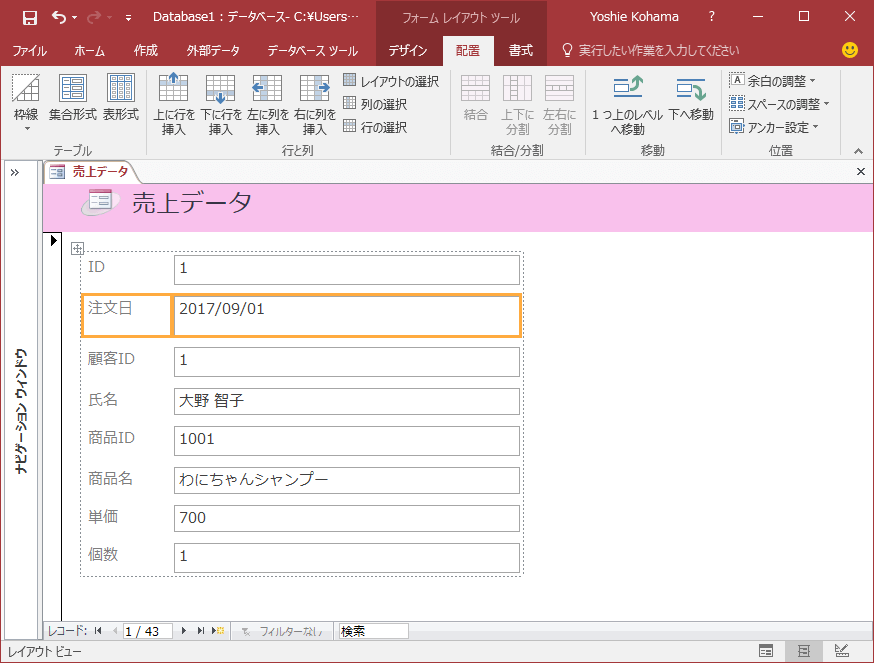
Task: Switch to the データベース ツール tab
Action: point(312,51)
